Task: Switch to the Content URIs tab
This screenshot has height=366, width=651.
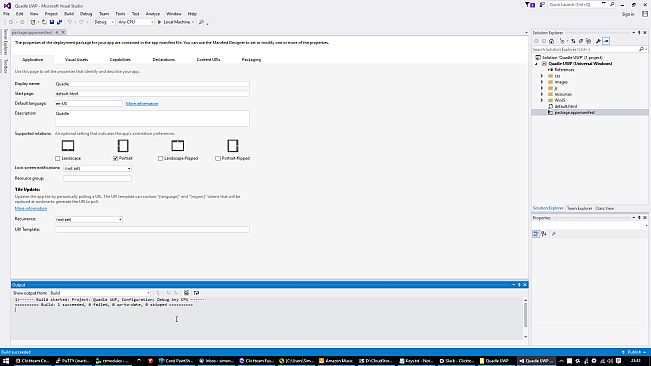Action: 208,60
